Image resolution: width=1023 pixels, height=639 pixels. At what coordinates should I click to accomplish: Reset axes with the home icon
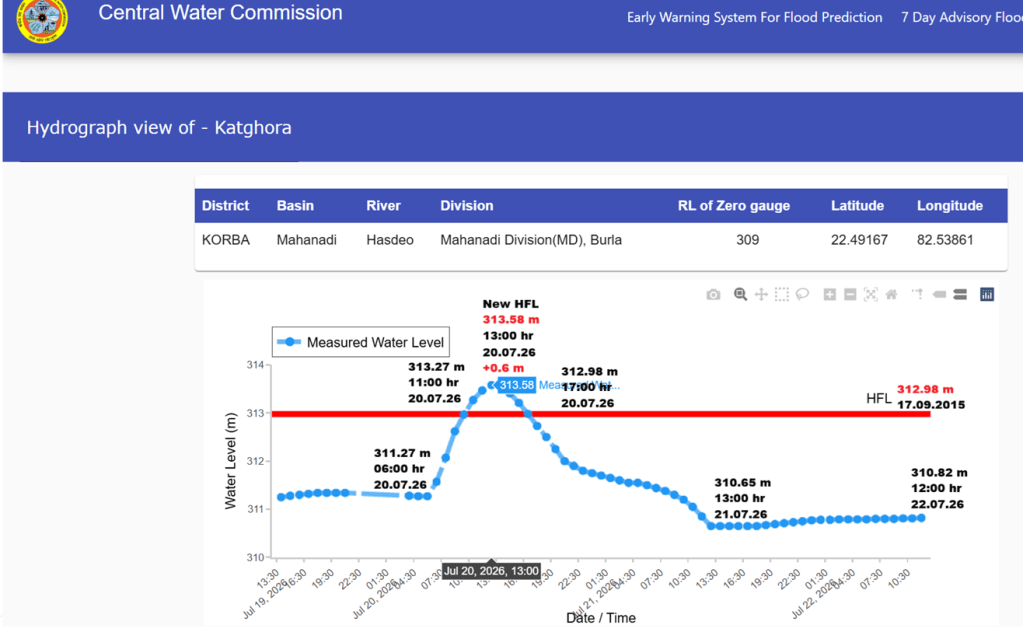891,295
